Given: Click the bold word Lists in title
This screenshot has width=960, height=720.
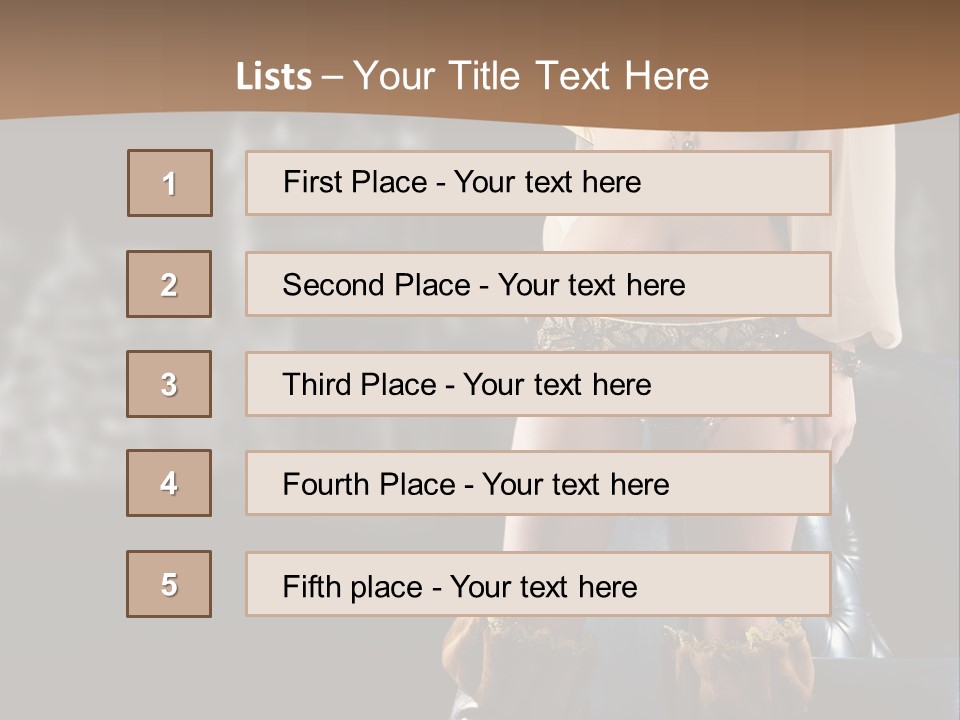Looking at the screenshot, I should 274,77.
